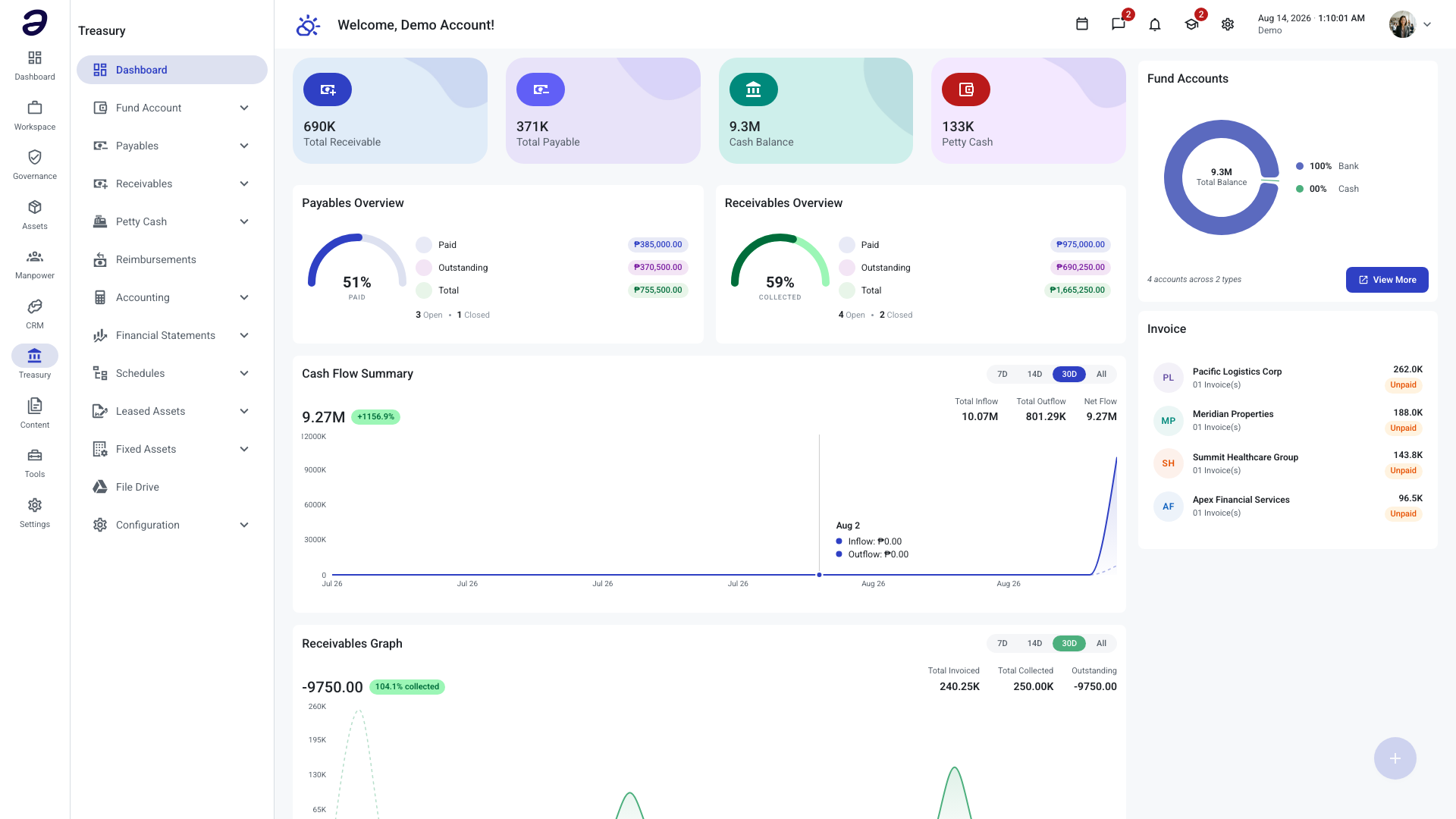The image size is (1456, 819).
Task: Expand the Leased Assets submenu
Action: [x=244, y=411]
